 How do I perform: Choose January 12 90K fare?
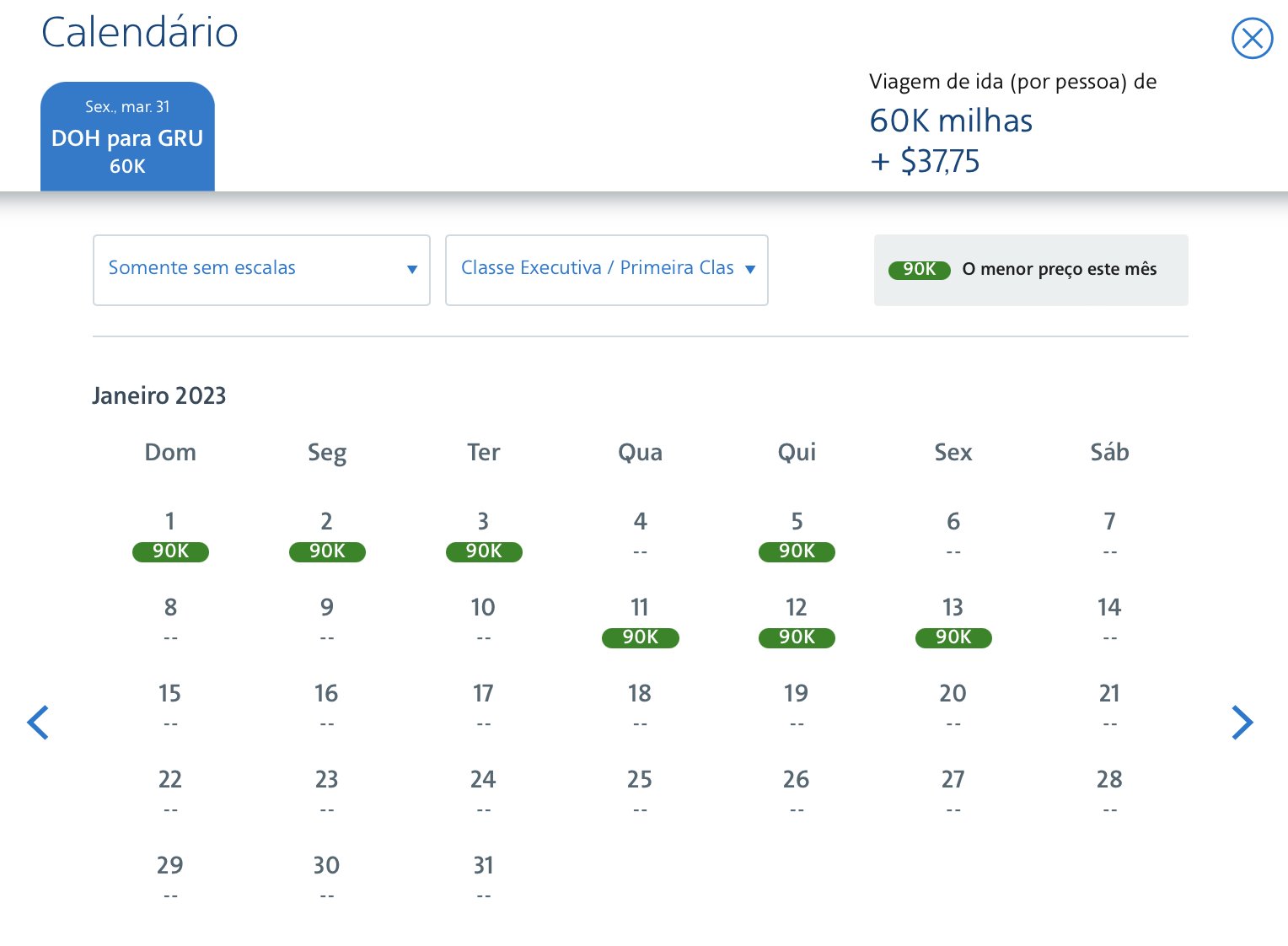click(797, 637)
